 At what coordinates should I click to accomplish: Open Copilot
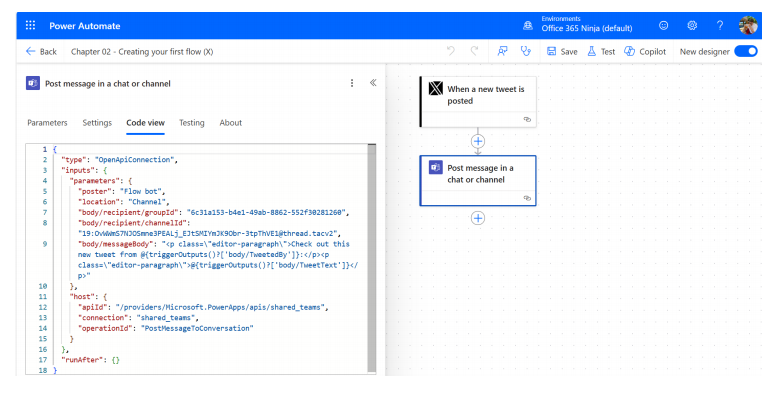click(645, 52)
